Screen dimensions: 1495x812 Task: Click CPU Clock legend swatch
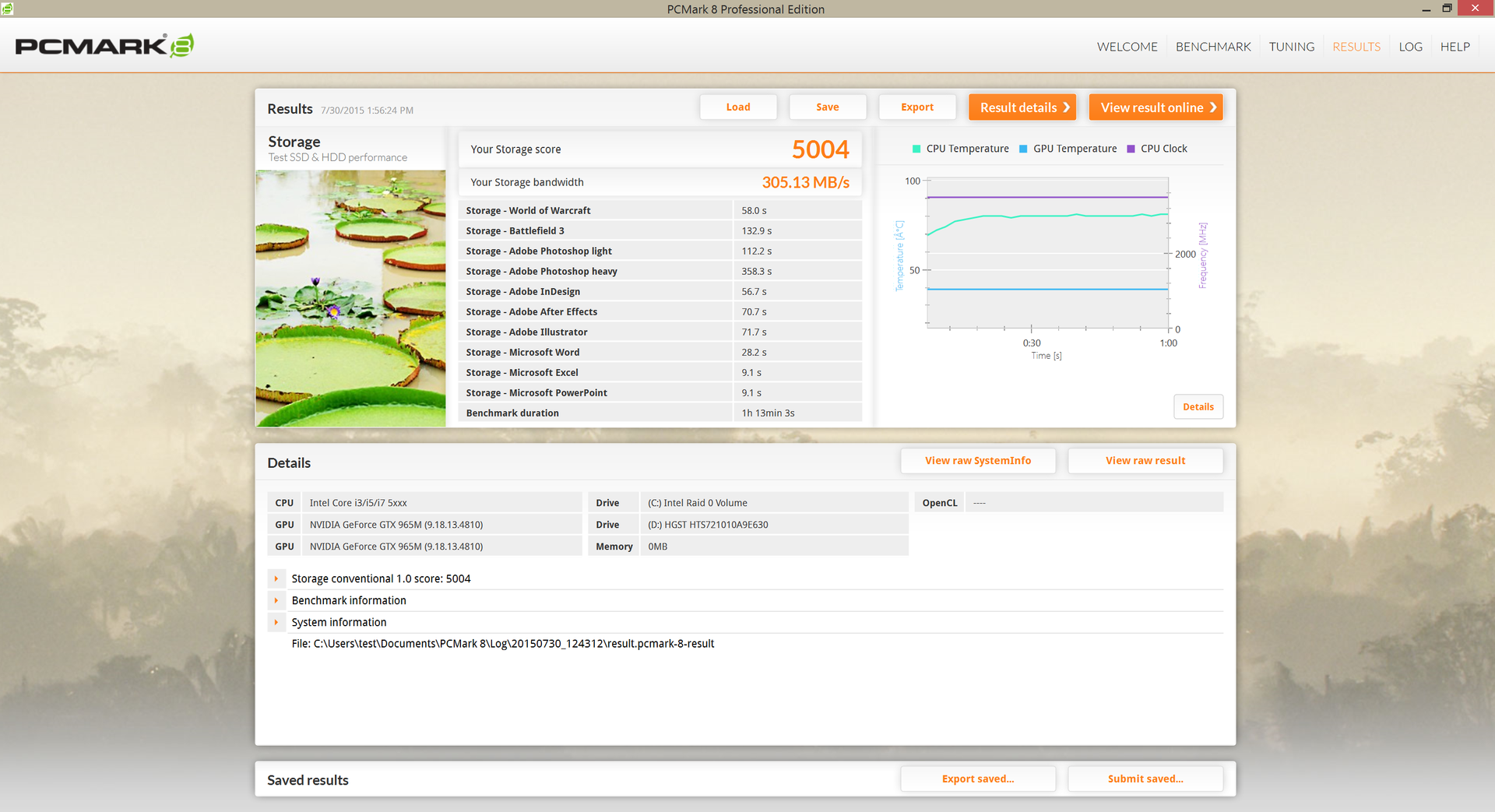coord(1131,149)
